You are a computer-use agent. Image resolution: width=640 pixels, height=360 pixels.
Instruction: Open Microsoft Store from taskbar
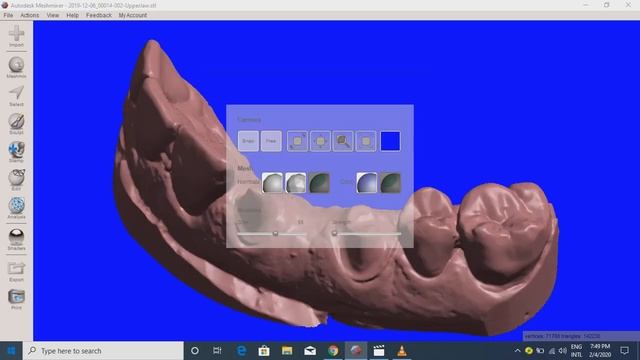coord(264,351)
